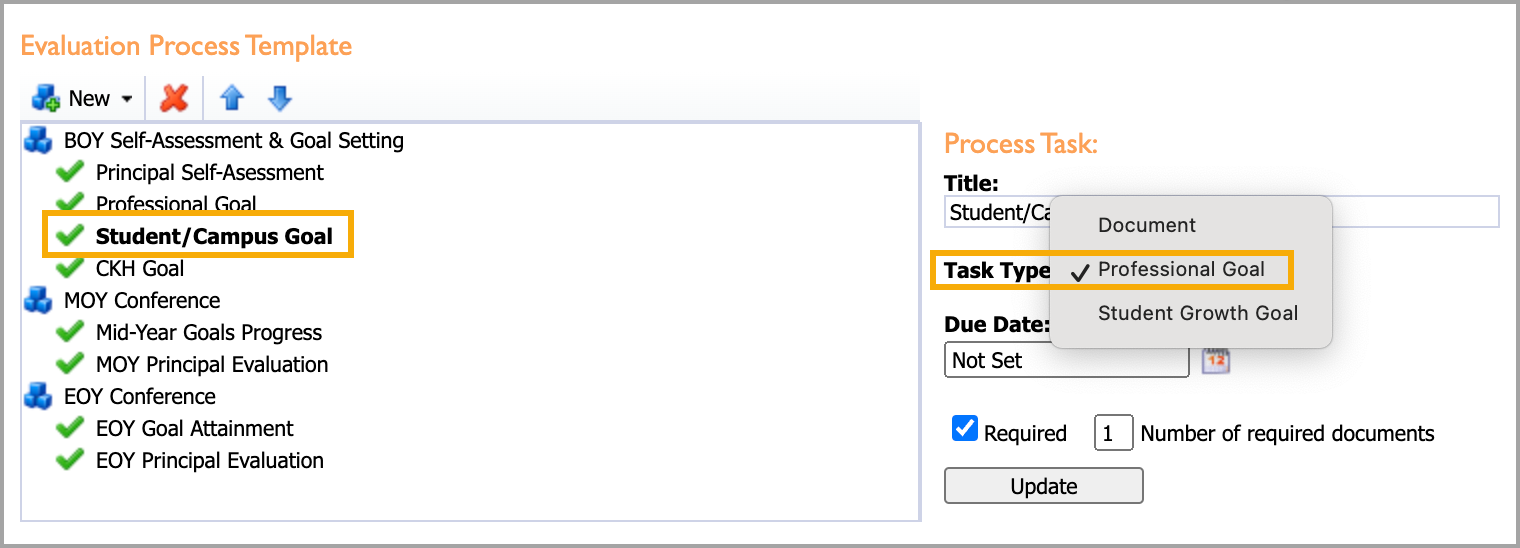
Task: Choose Student Growth Goal task type
Action: click(x=1198, y=313)
